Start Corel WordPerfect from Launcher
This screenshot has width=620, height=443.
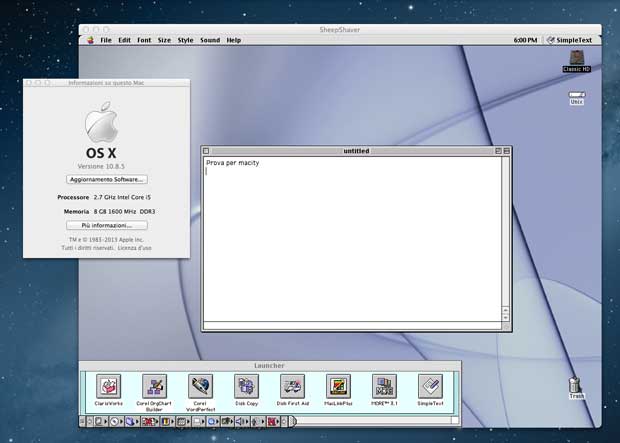201,386
